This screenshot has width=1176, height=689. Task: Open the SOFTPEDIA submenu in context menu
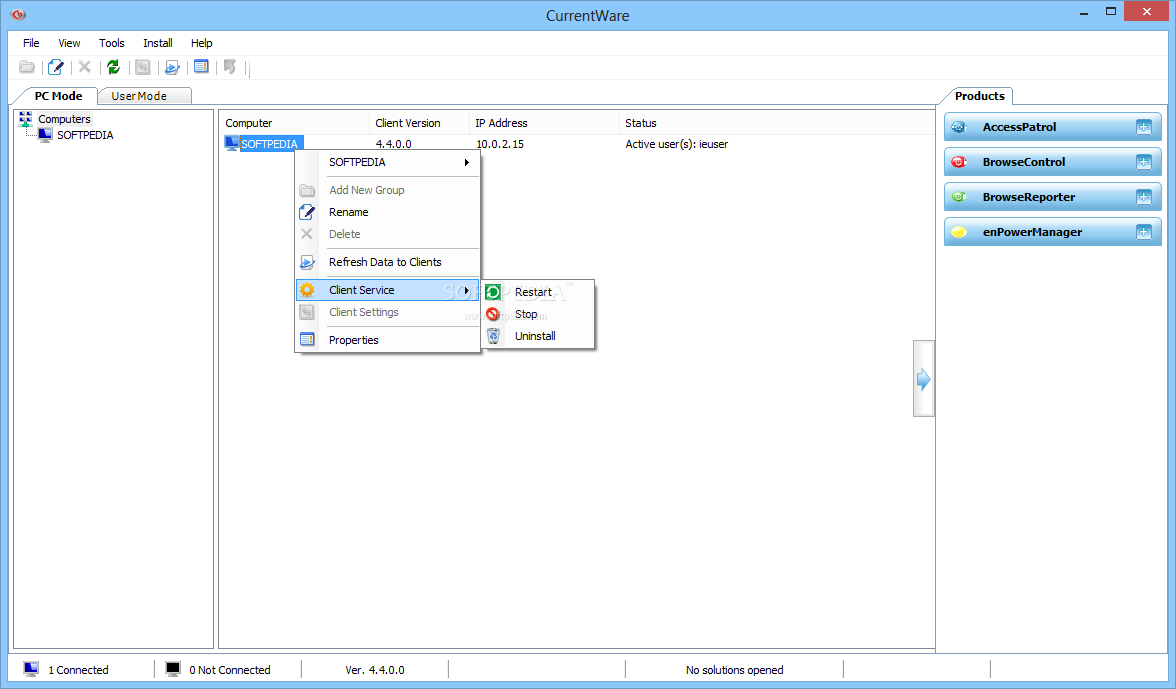point(388,162)
